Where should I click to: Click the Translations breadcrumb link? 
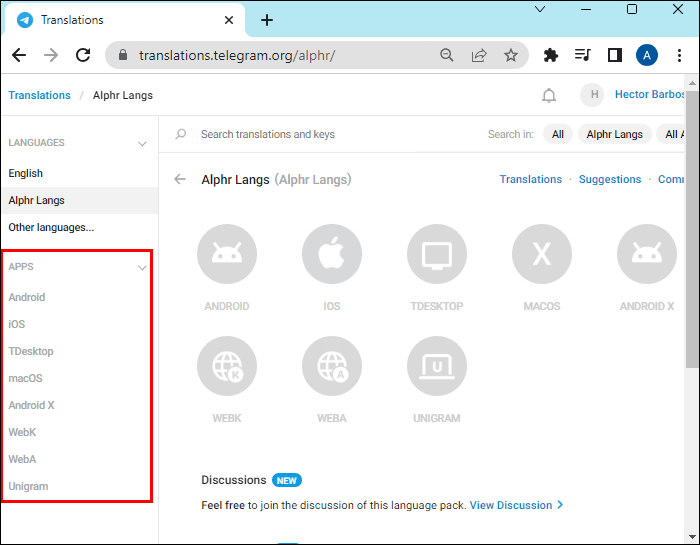[x=39, y=95]
